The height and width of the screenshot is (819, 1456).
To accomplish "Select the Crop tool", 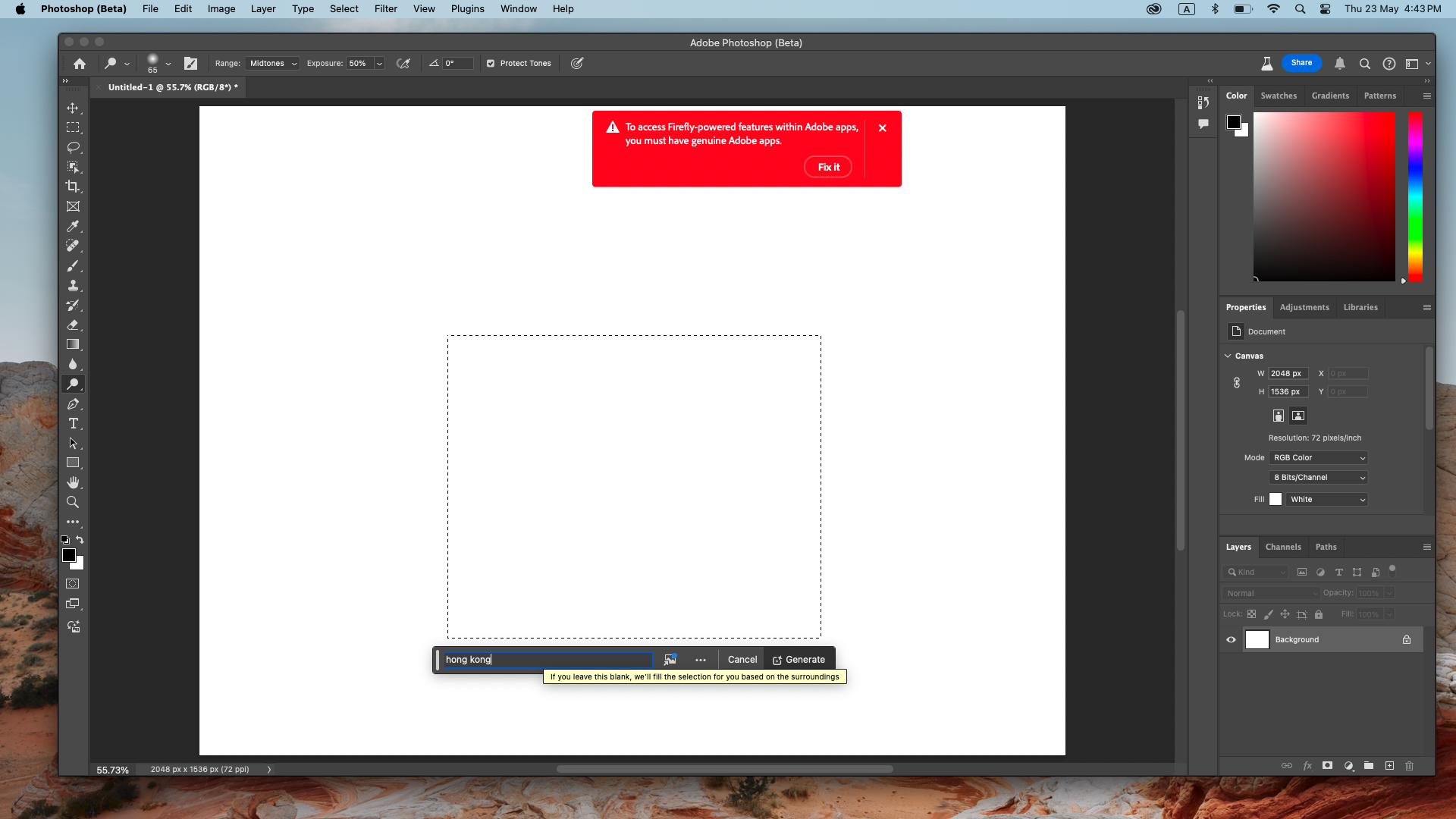I will [x=73, y=187].
